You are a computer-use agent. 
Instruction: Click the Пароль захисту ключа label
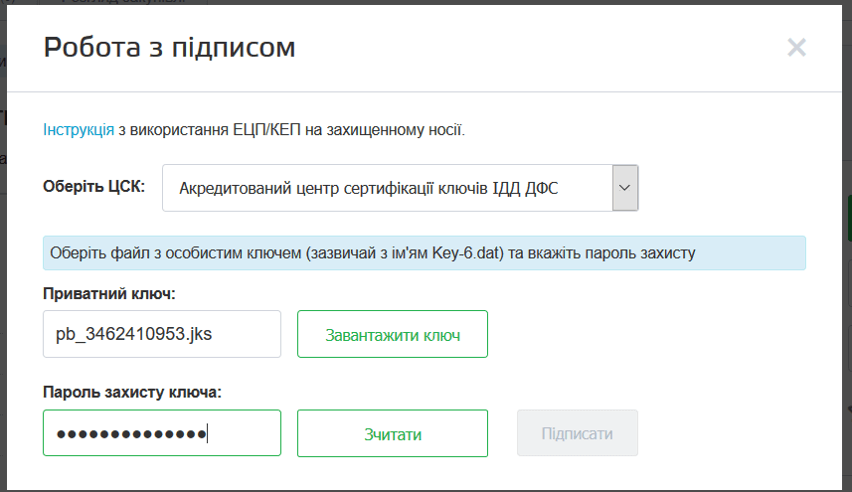coord(131,392)
